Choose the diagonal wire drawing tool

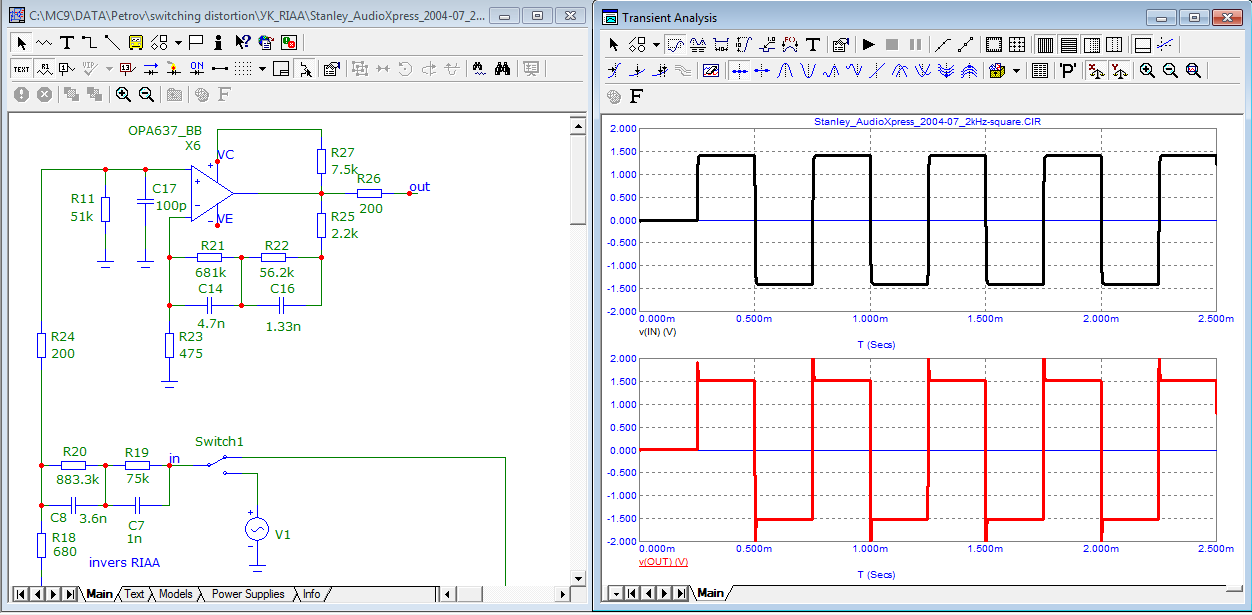tap(112, 42)
